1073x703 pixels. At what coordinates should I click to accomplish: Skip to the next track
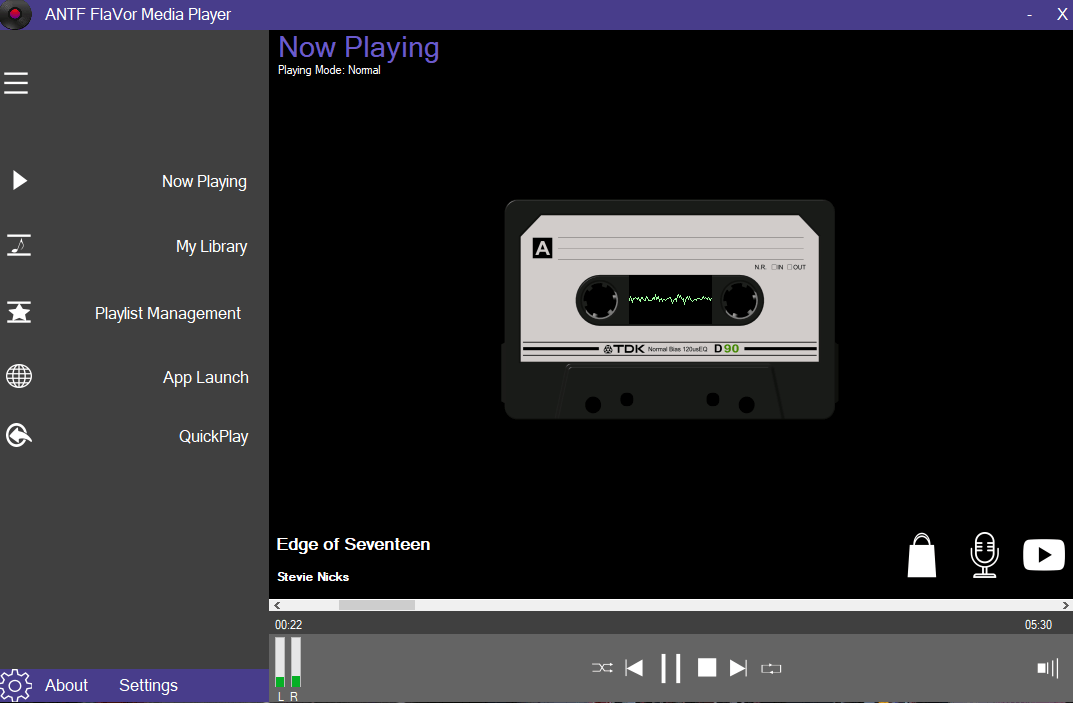point(738,668)
